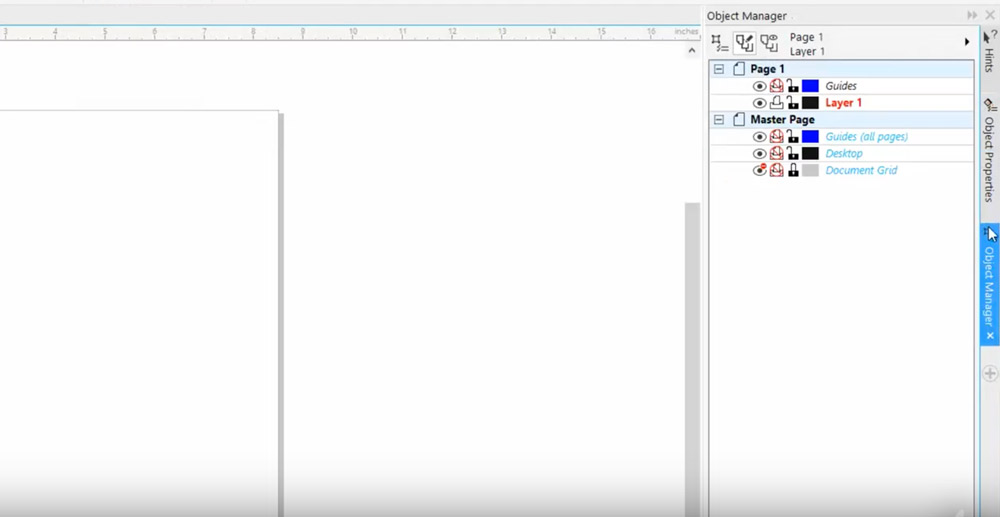
Task: Toggle printer icon on Document Grid layer
Action: pyautogui.click(x=776, y=170)
